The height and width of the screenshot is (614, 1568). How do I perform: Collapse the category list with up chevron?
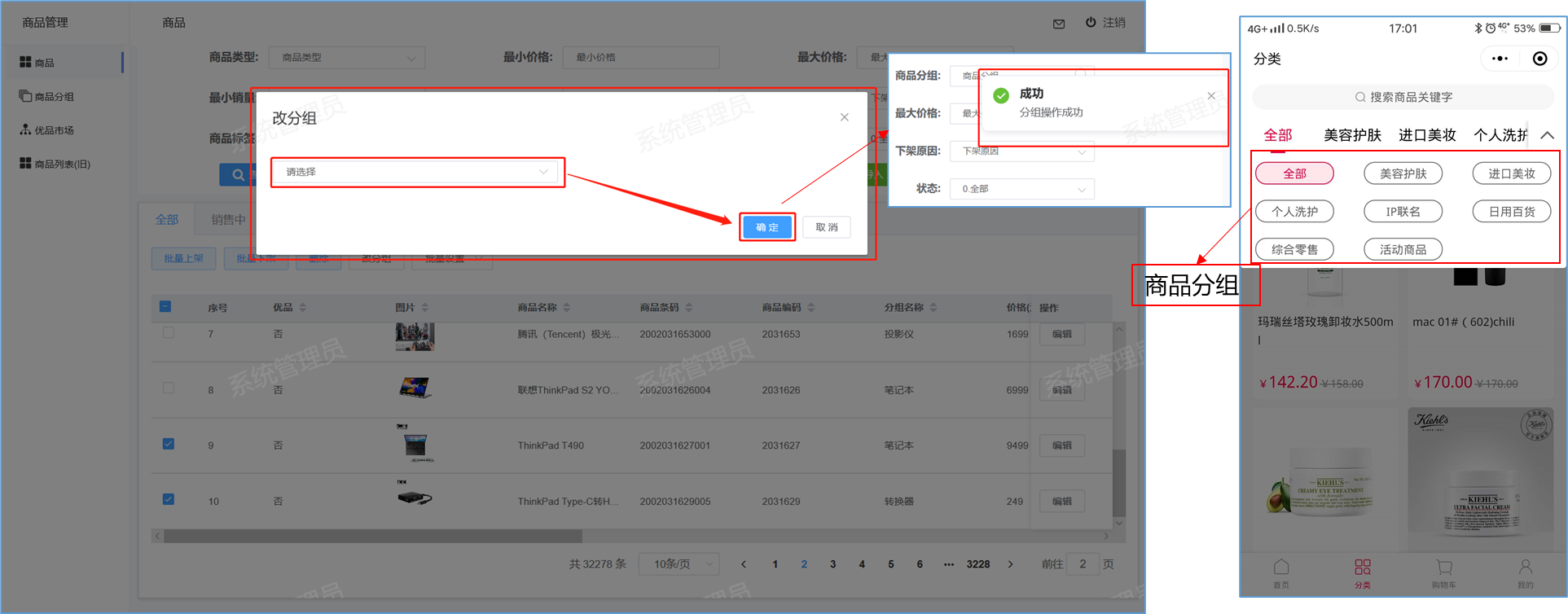coord(1547,135)
